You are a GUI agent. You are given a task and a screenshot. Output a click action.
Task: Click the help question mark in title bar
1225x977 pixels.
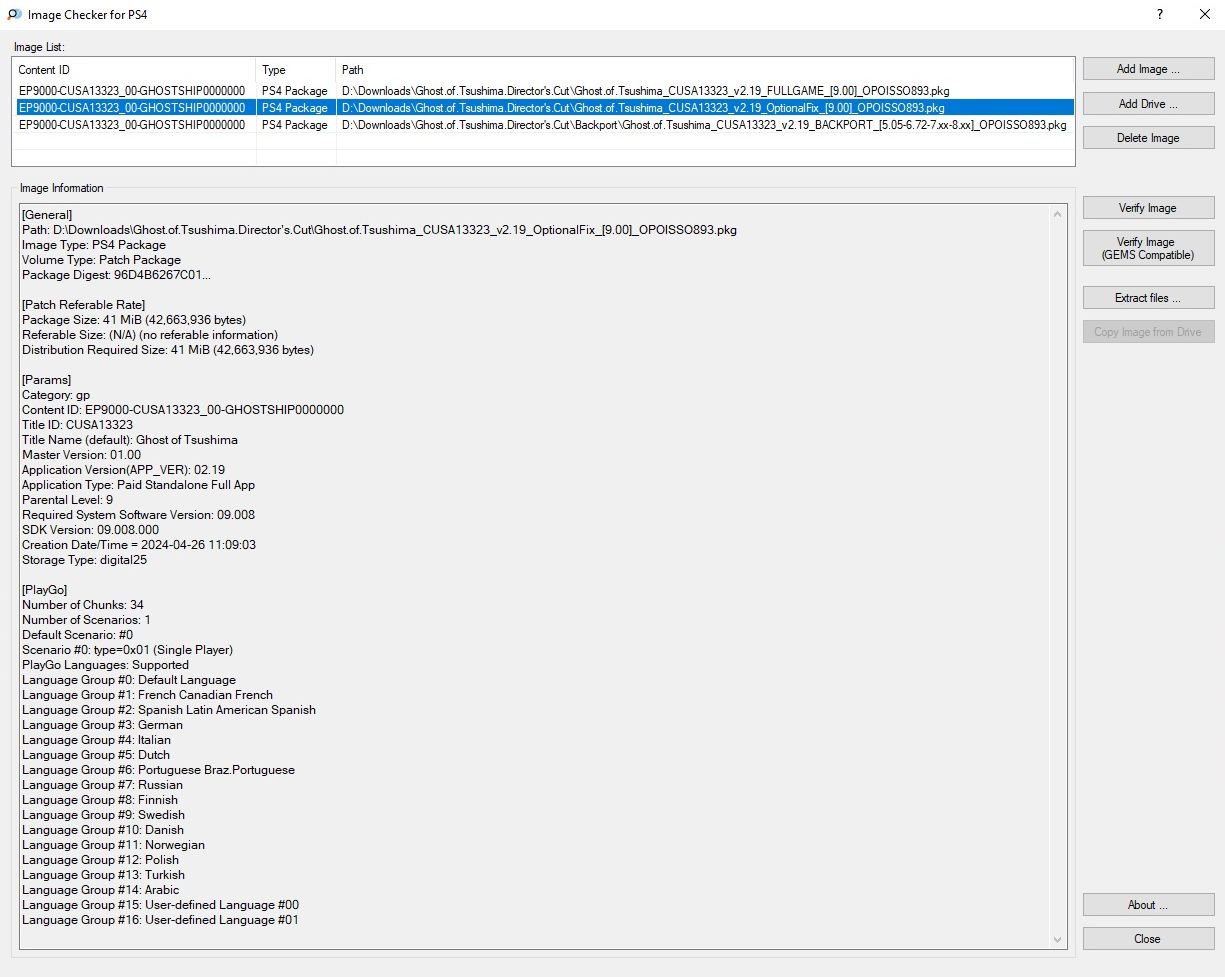click(1160, 14)
